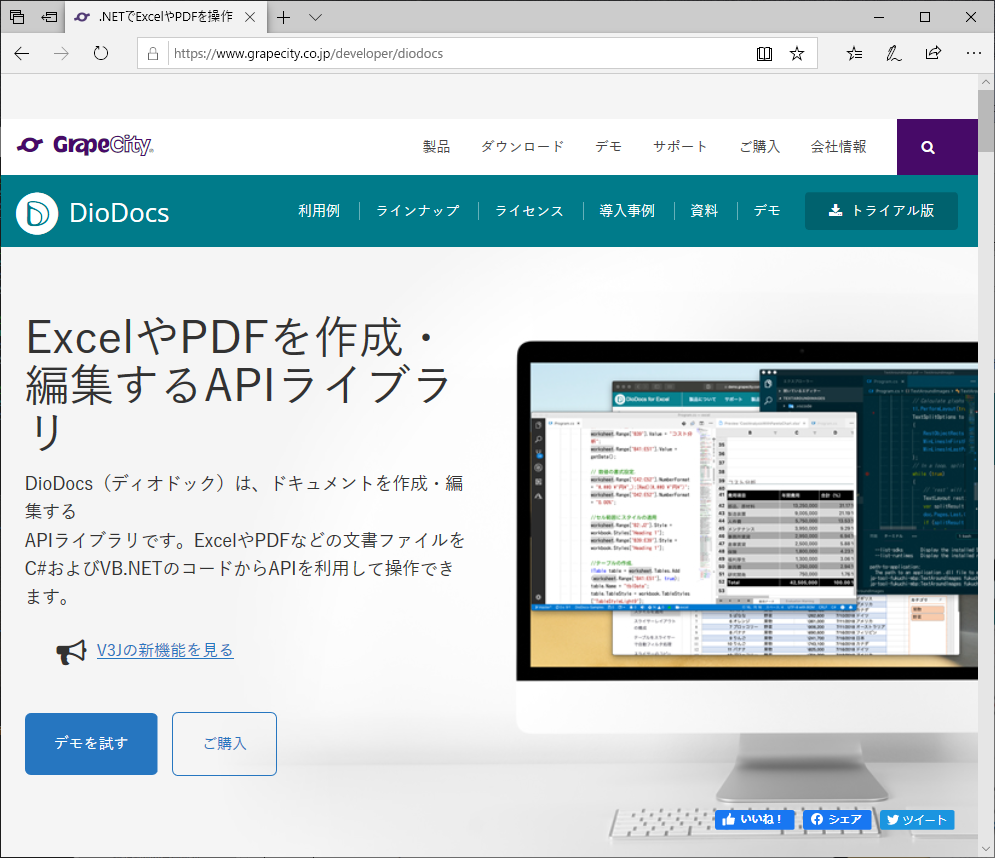Go to ライセンス in DioDocs bar
The image size is (995, 858).
[x=529, y=211]
